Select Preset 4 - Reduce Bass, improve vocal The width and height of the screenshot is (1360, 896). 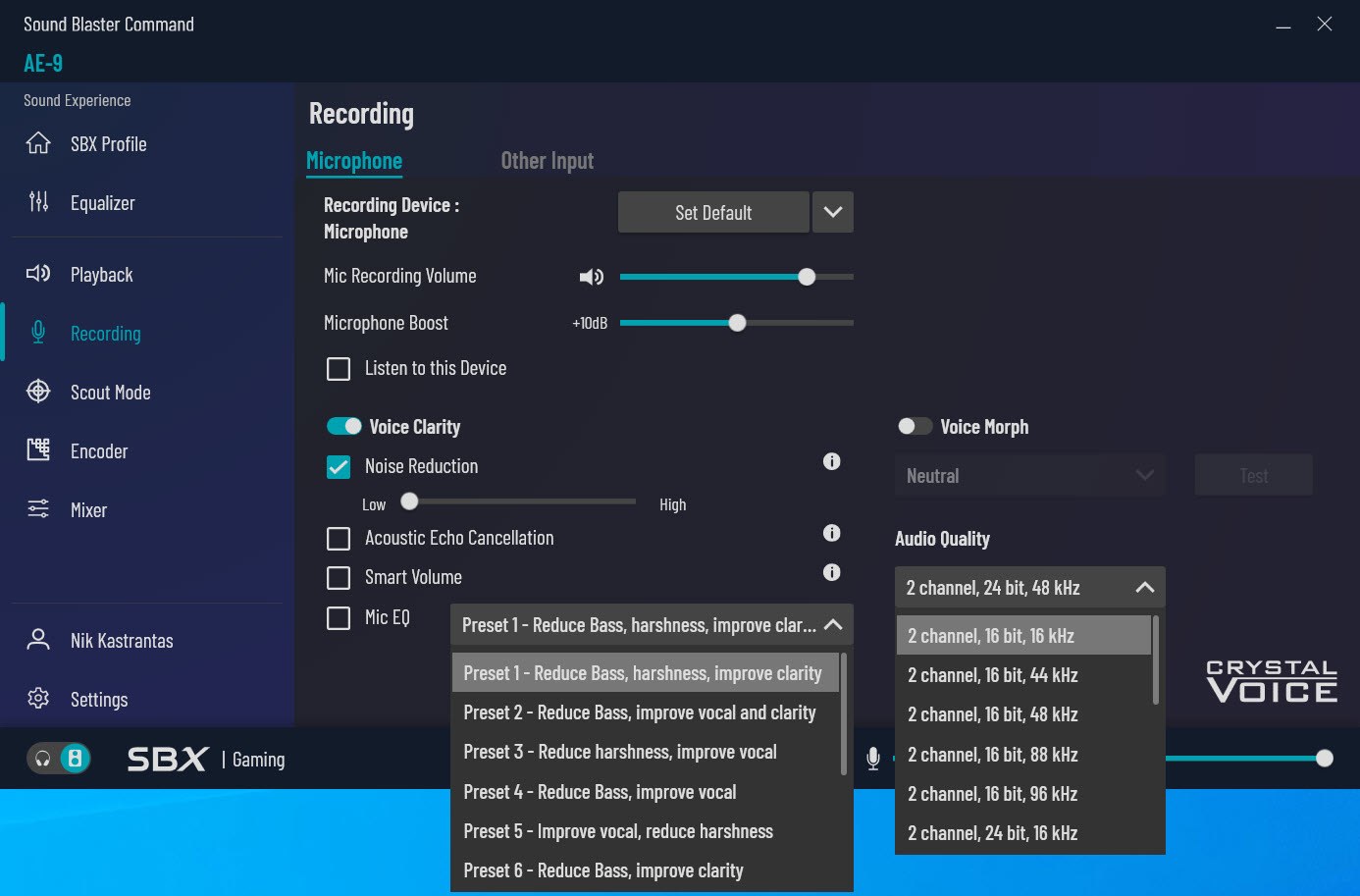[645, 792]
